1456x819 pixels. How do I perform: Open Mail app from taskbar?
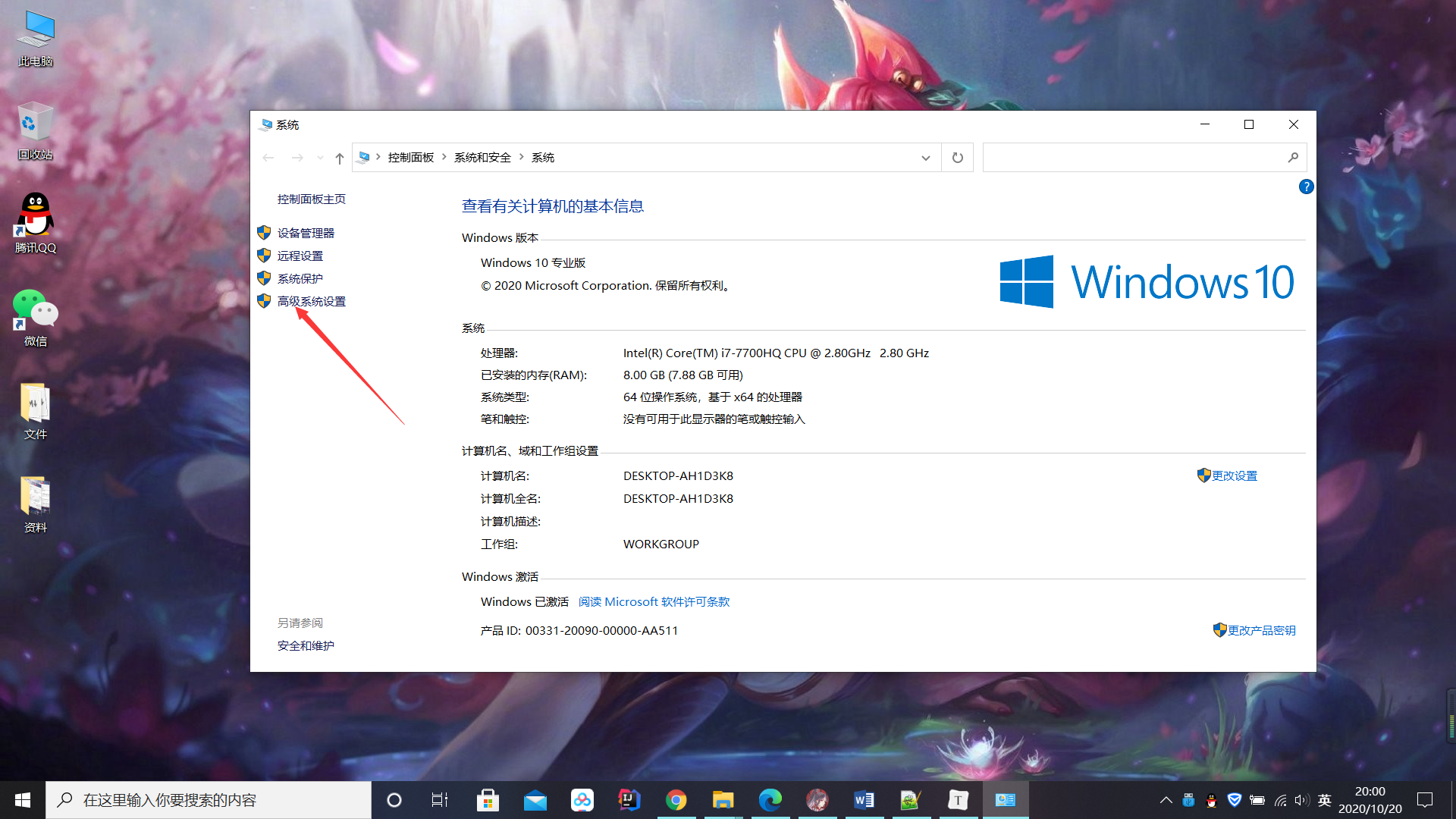pyautogui.click(x=535, y=800)
